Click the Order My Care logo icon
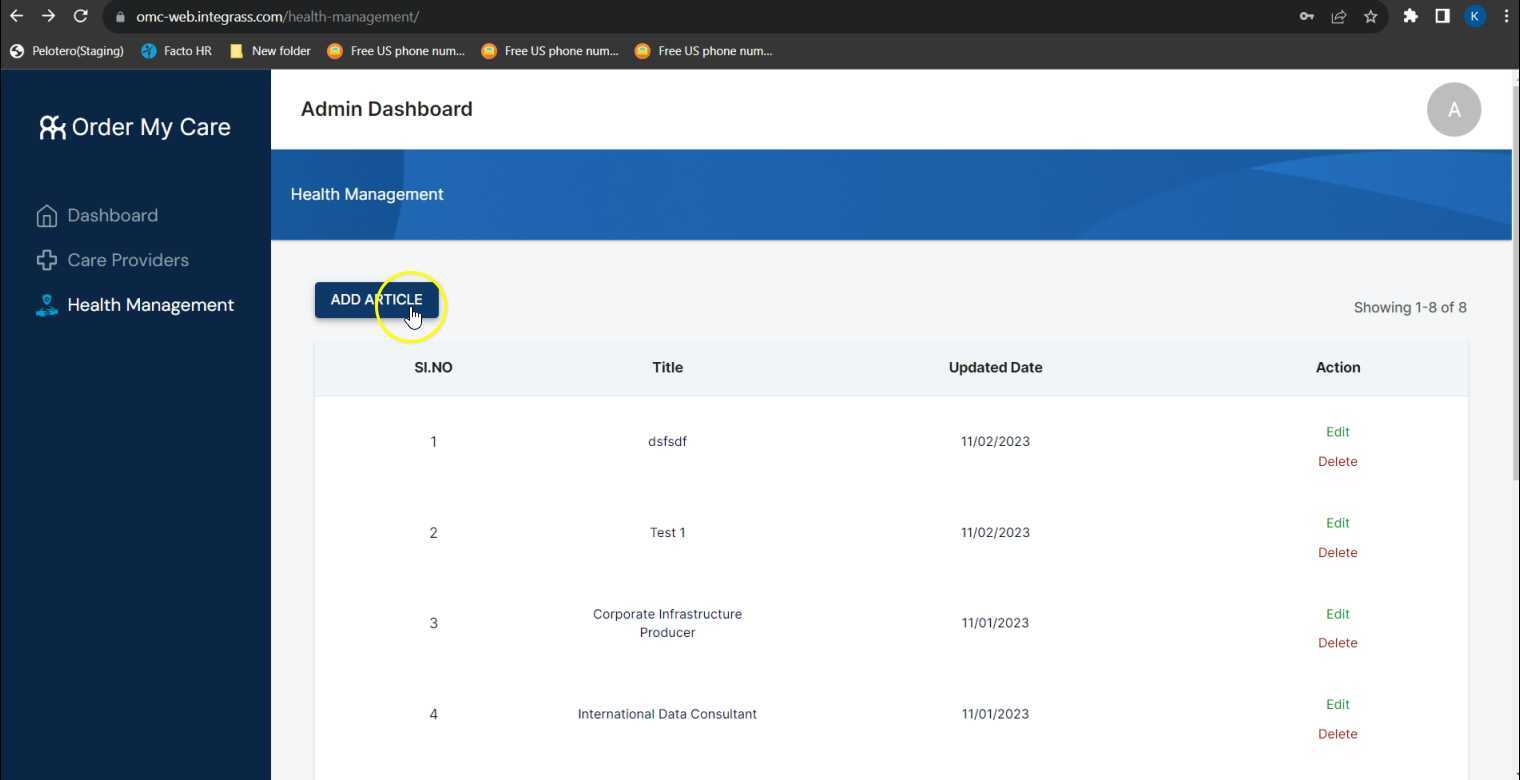Image resolution: width=1520 pixels, height=780 pixels. click(52, 127)
